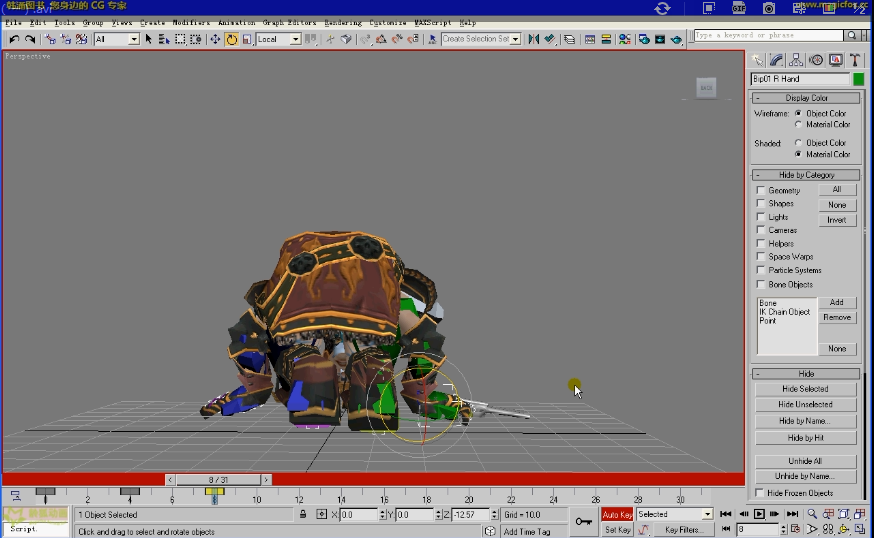The width and height of the screenshot is (874, 538).
Task: Click the Play Animation button
Action: point(759,514)
